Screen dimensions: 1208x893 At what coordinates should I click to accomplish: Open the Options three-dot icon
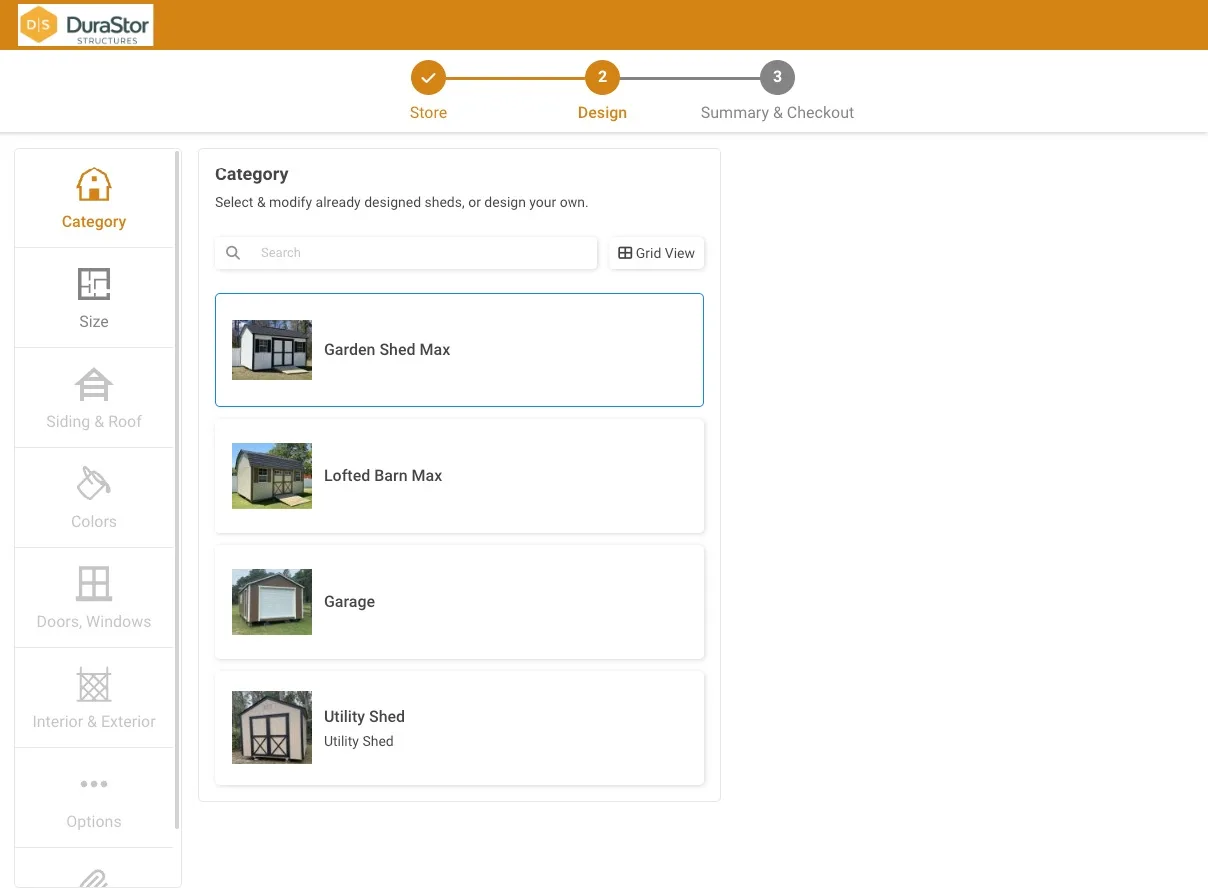point(94,784)
